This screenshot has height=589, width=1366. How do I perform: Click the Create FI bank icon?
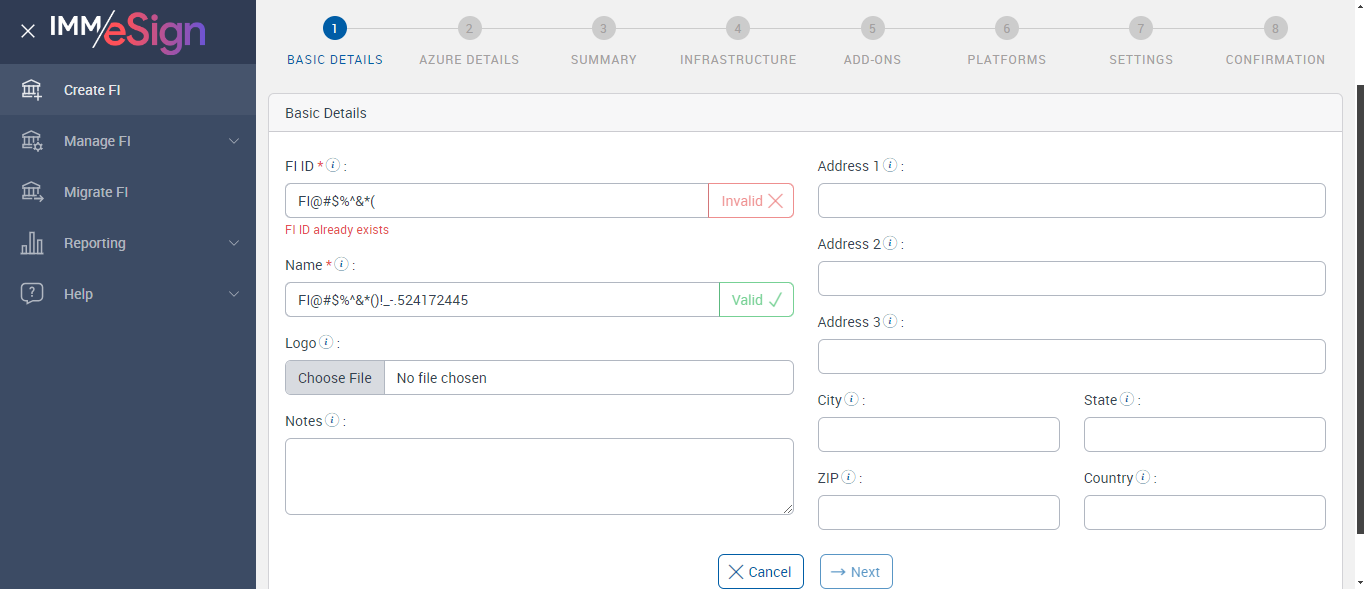32,90
